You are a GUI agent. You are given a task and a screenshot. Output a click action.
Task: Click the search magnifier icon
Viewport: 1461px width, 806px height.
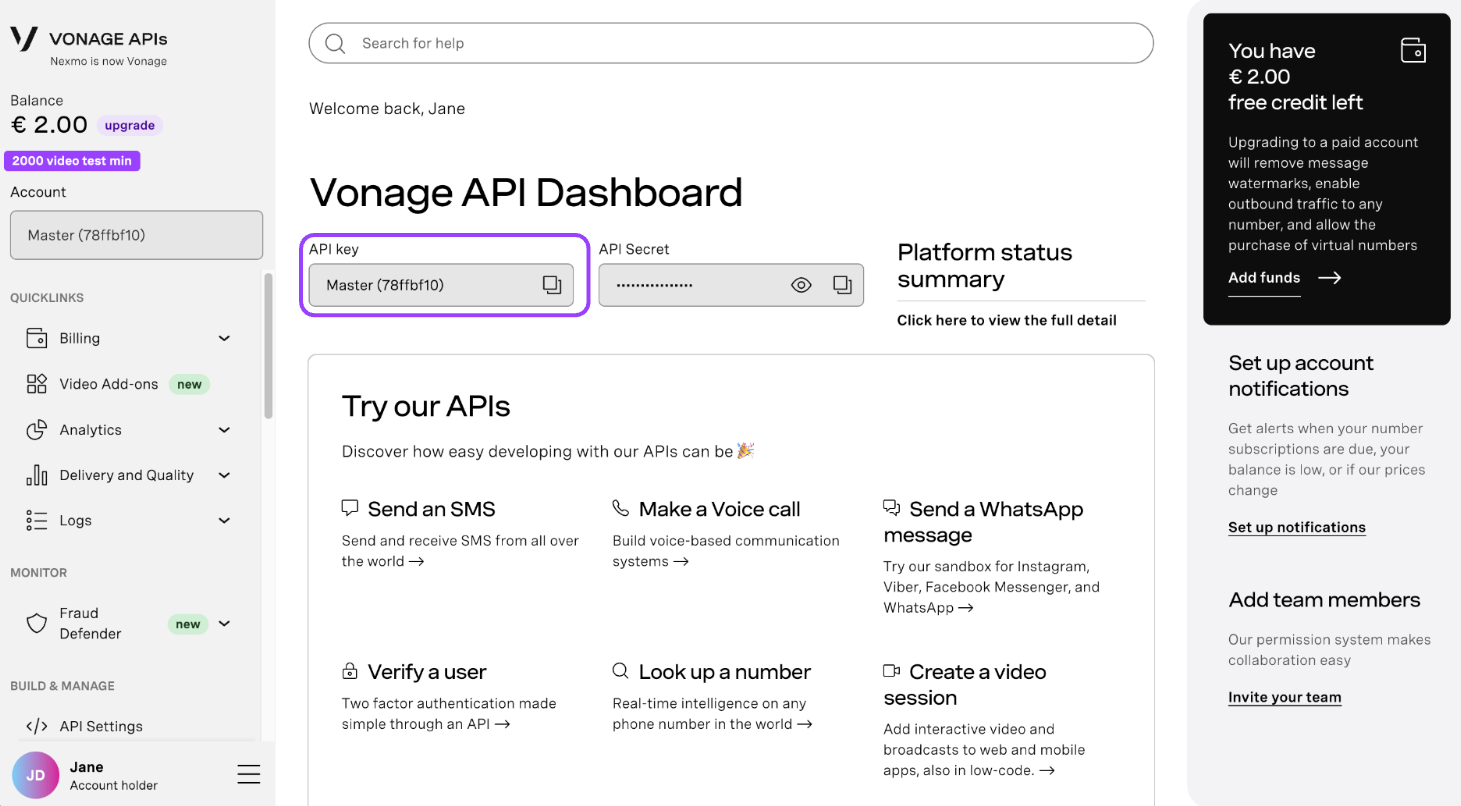(335, 43)
